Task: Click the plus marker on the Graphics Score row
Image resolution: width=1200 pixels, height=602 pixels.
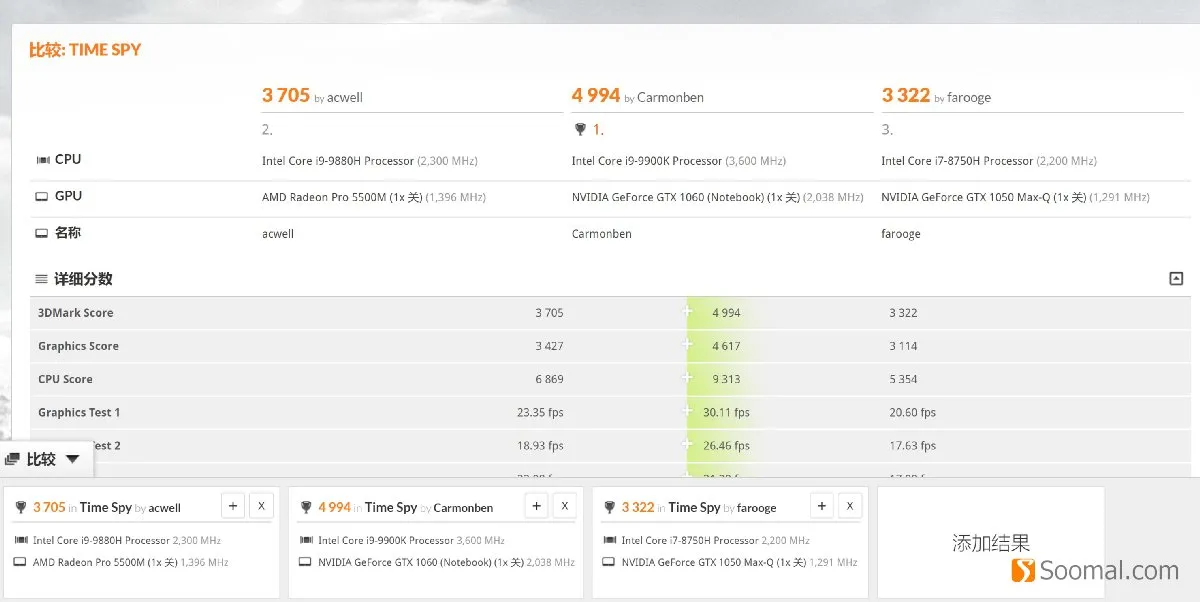Action: click(688, 345)
